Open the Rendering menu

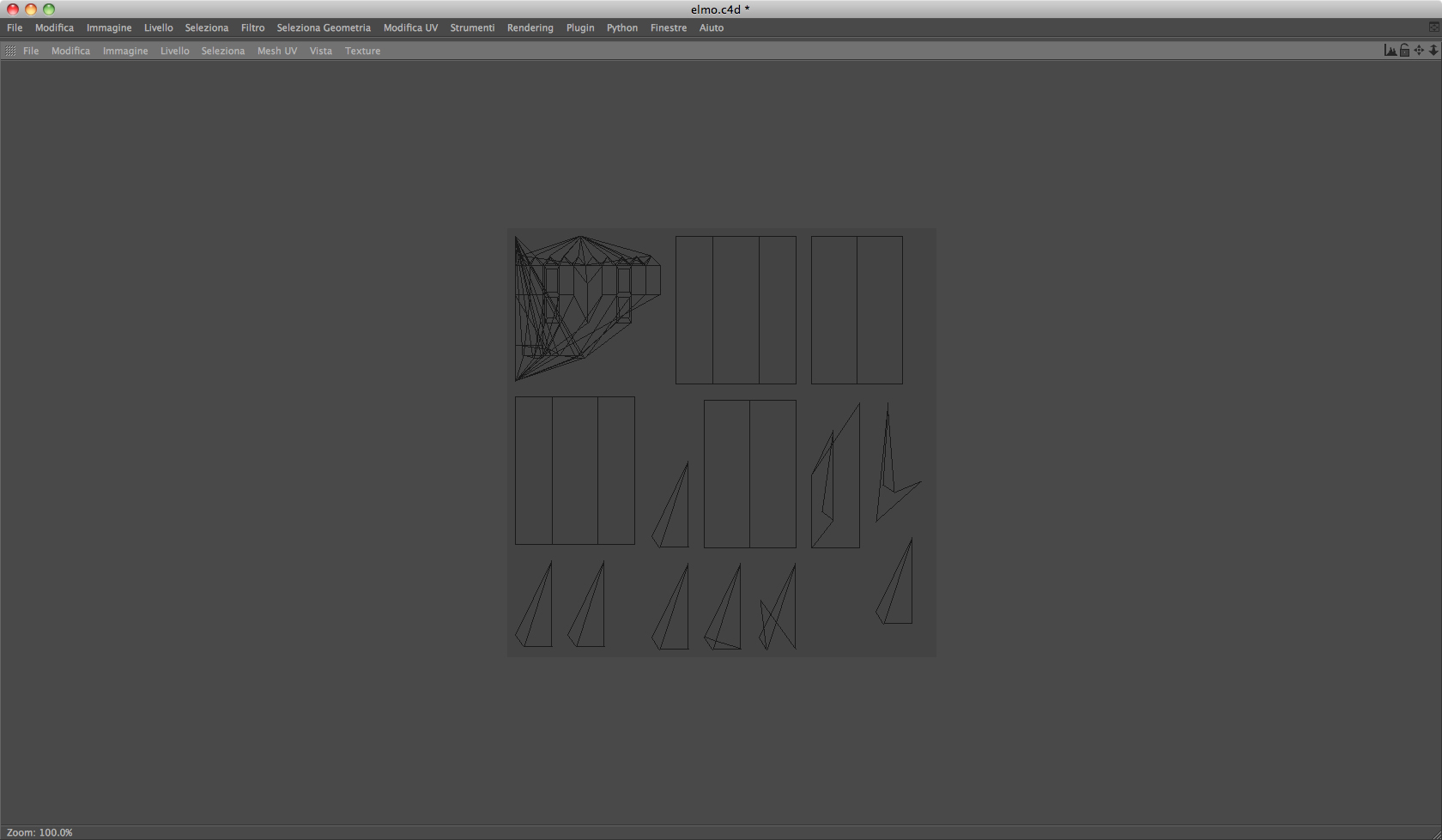coord(530,27)
